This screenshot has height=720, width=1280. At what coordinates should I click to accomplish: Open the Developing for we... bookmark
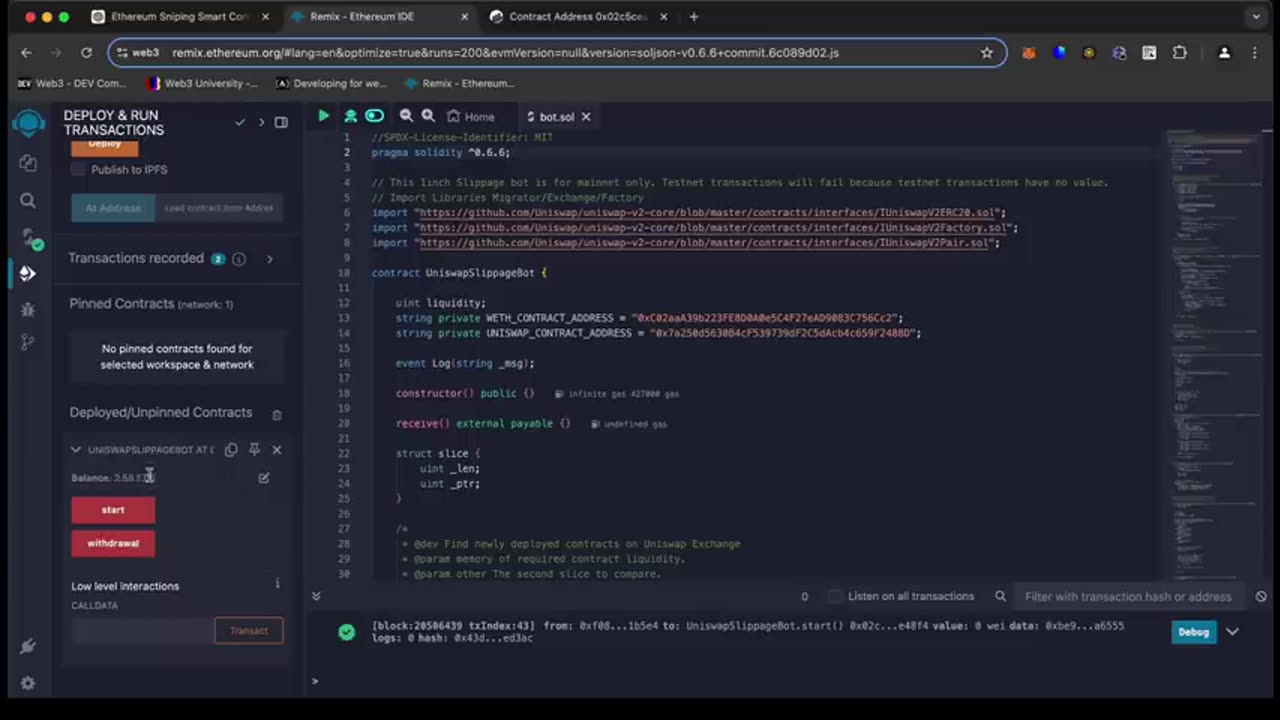coord(331,83)
